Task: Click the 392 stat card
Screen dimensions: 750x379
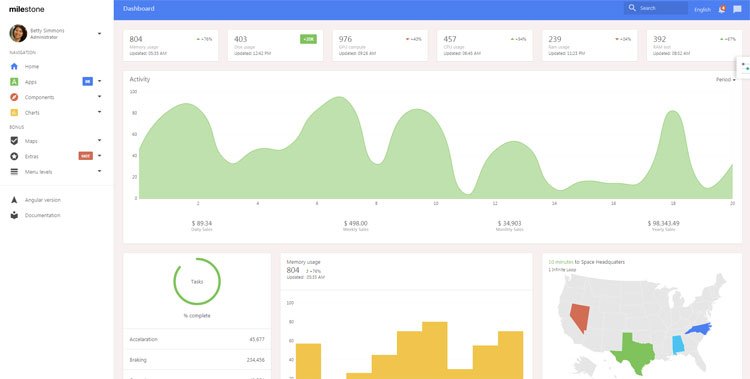Action: tap(694, 45)
